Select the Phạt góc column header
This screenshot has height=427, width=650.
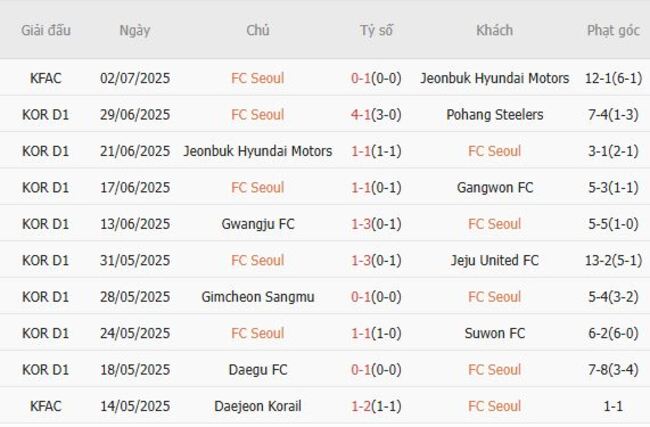pyautogui.click(x=613, y=30)
